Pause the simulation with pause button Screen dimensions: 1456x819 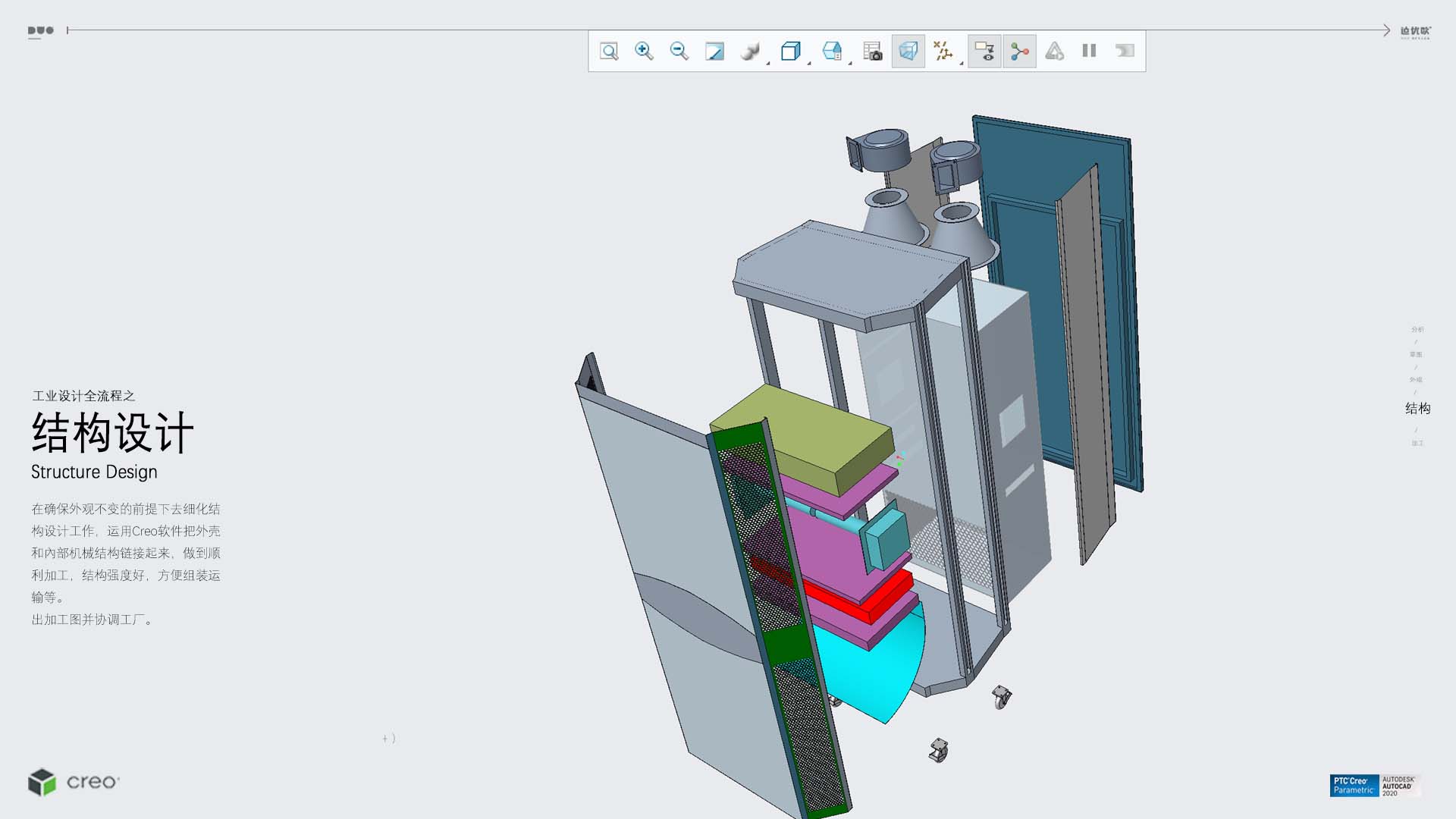[x=1089, y=51]
